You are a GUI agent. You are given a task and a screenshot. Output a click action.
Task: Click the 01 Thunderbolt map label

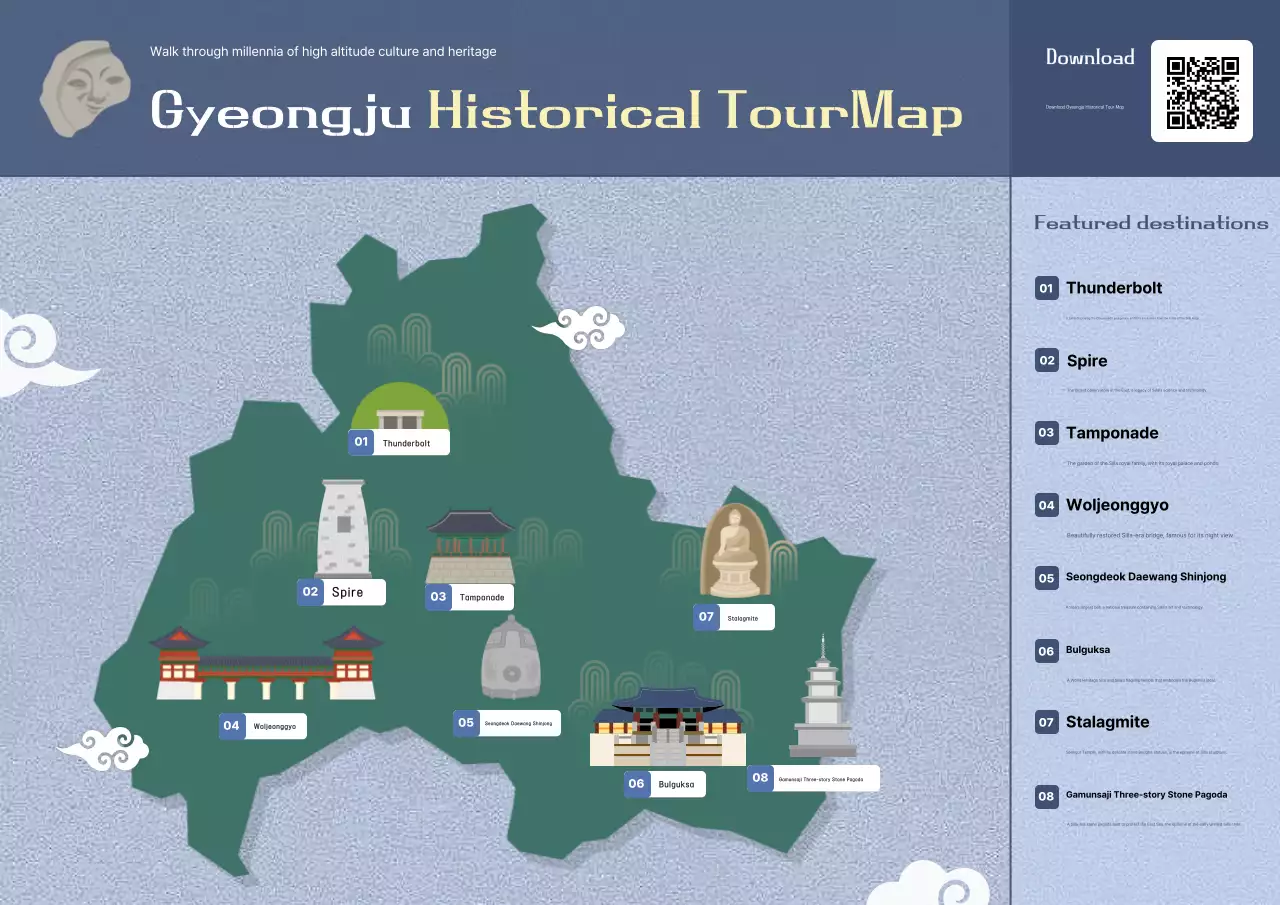(399, 442)
